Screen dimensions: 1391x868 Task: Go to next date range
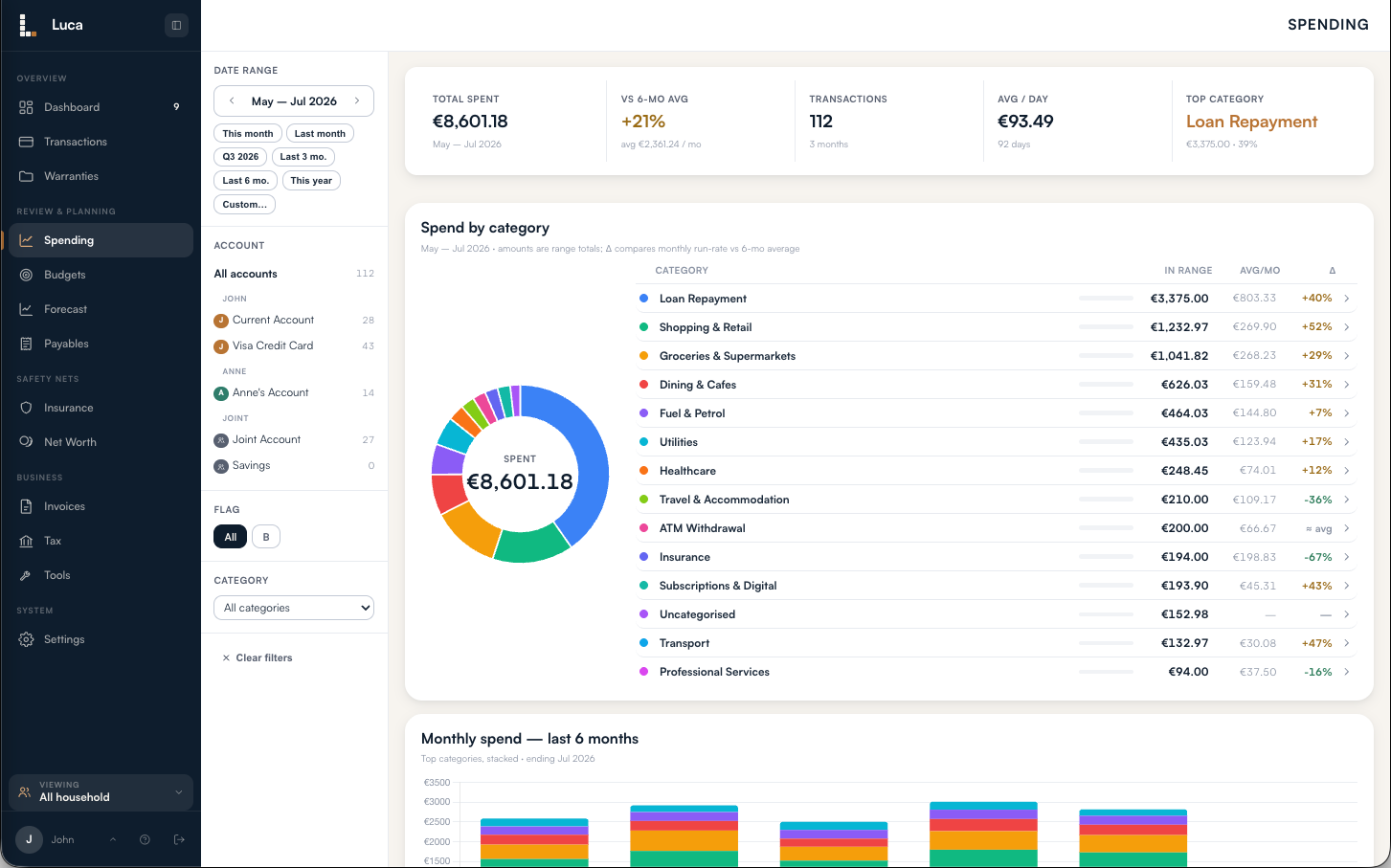pos(357,100)
